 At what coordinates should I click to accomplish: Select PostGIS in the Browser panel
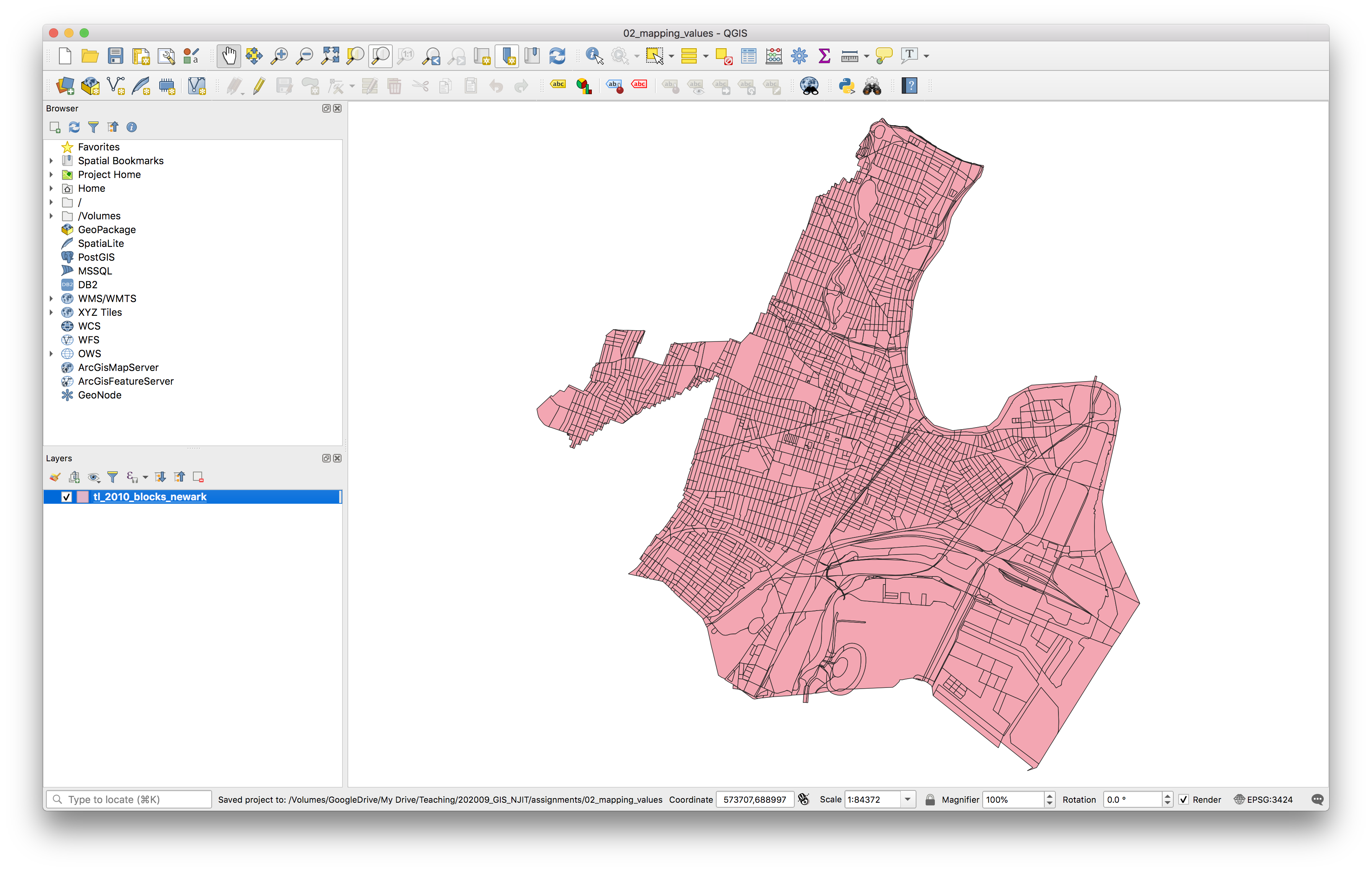(96, 257)
